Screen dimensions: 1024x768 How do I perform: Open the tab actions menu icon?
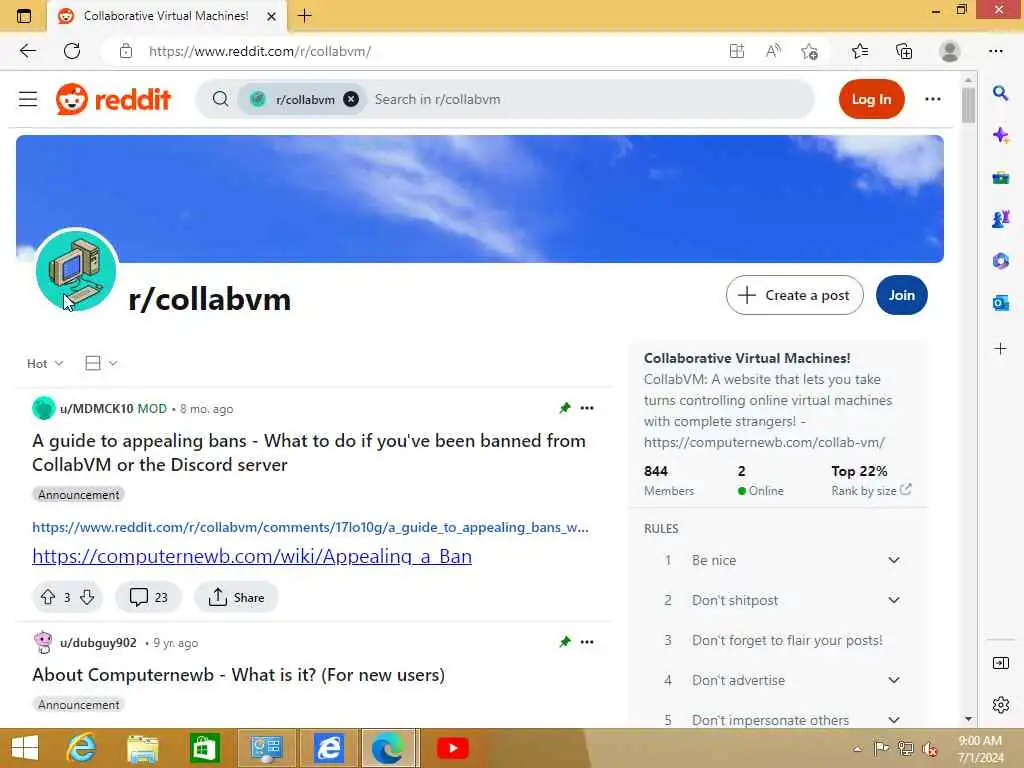pos(24,16)
